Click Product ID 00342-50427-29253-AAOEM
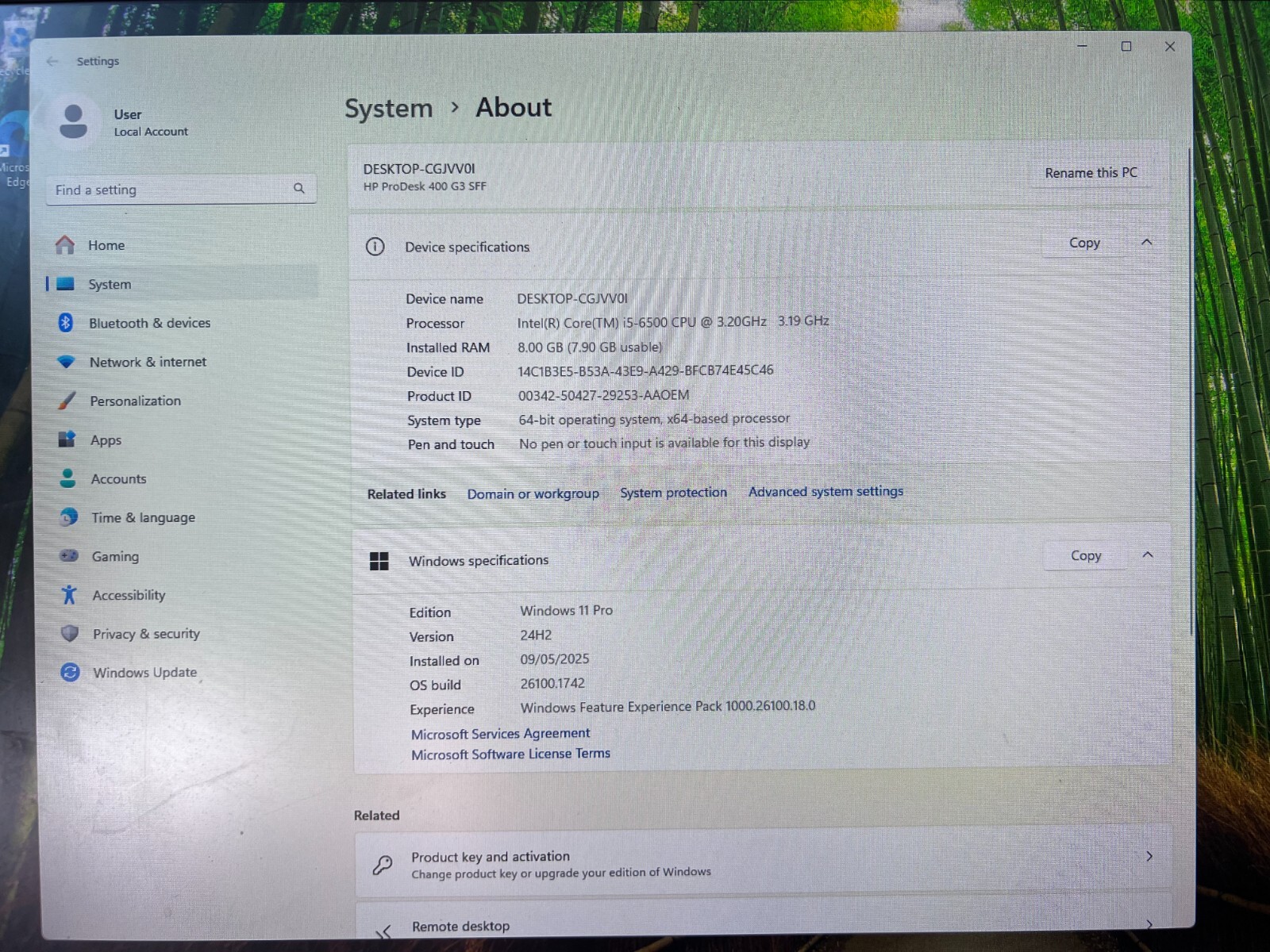The width and height of the screenshot is (1270, 952). pyautogui.click(x=603, y=395)
